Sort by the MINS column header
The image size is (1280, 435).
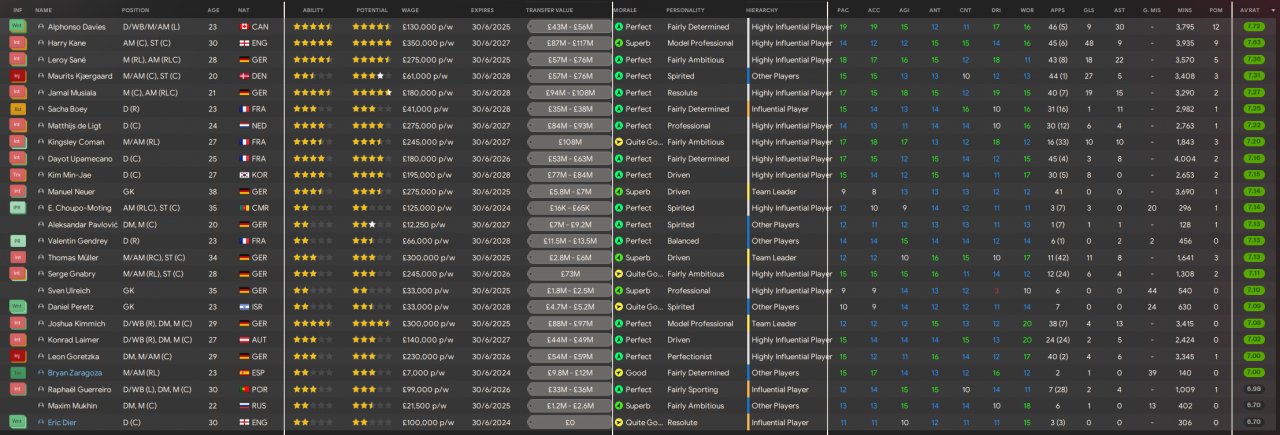point(1184,9)
